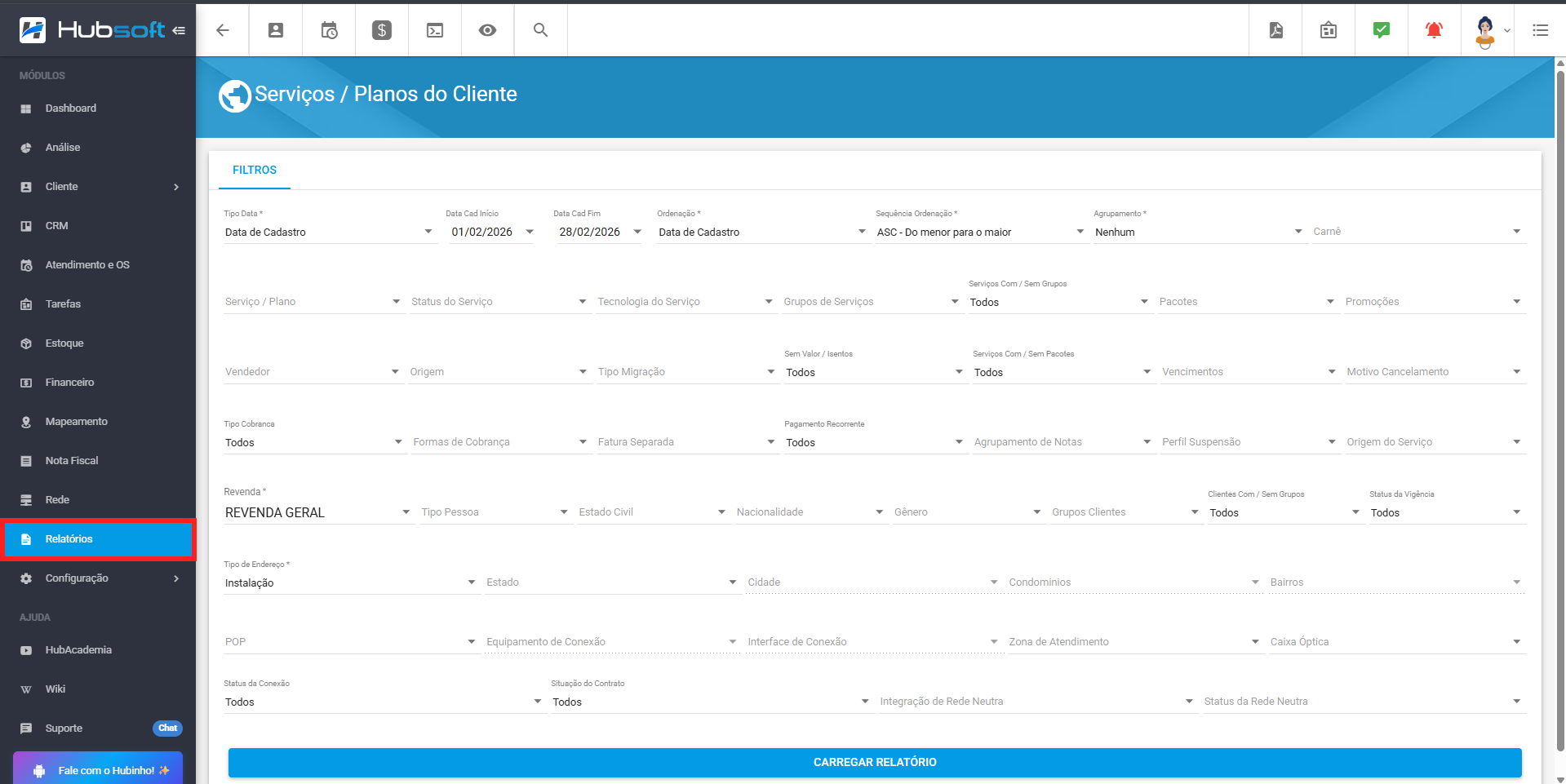1566x784 pixels.
Task: Open the client search person icon
Action: click(x=275, y=30)
